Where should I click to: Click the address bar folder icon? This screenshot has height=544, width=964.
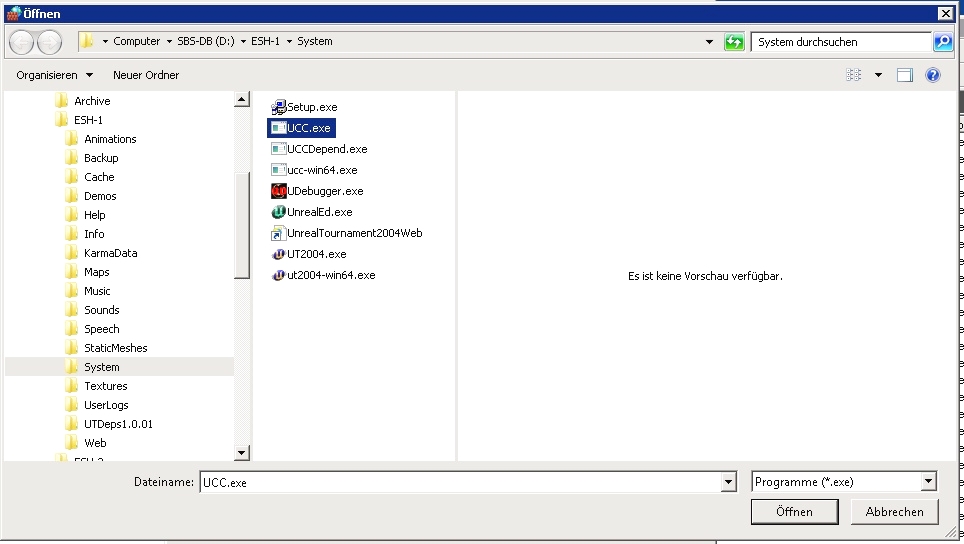tap(87, 41)
